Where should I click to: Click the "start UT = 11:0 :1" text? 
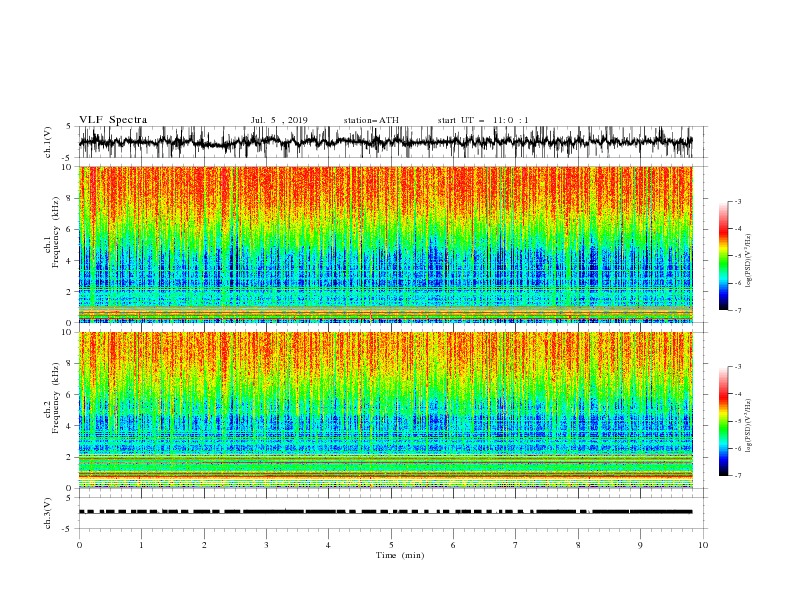click(483, 120)
